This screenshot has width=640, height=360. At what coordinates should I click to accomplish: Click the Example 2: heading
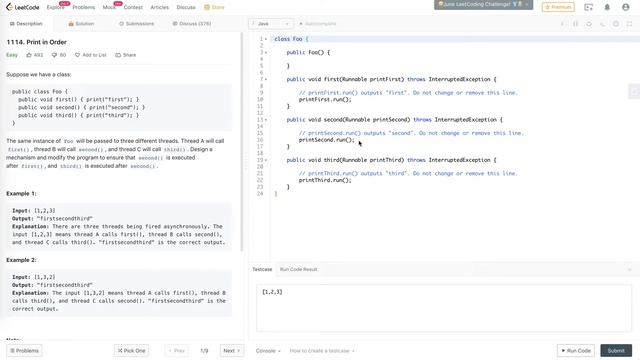[x=21, y=260]
